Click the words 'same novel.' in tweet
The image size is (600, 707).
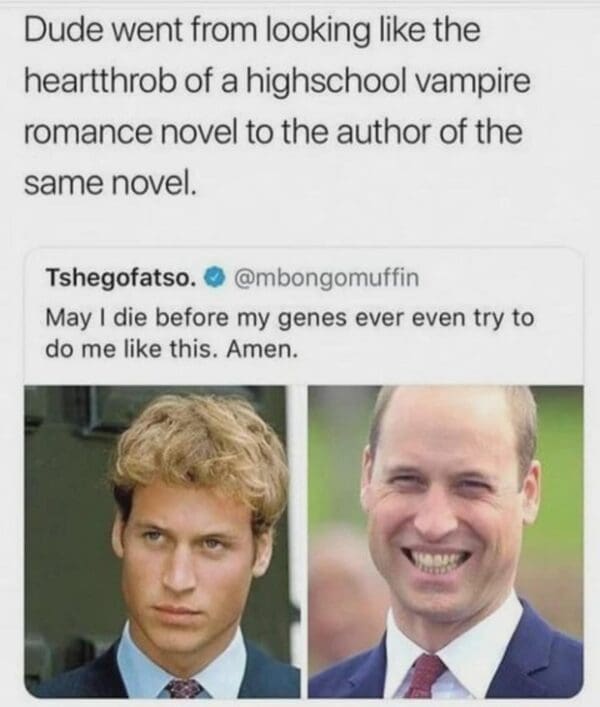click(110, 183)
